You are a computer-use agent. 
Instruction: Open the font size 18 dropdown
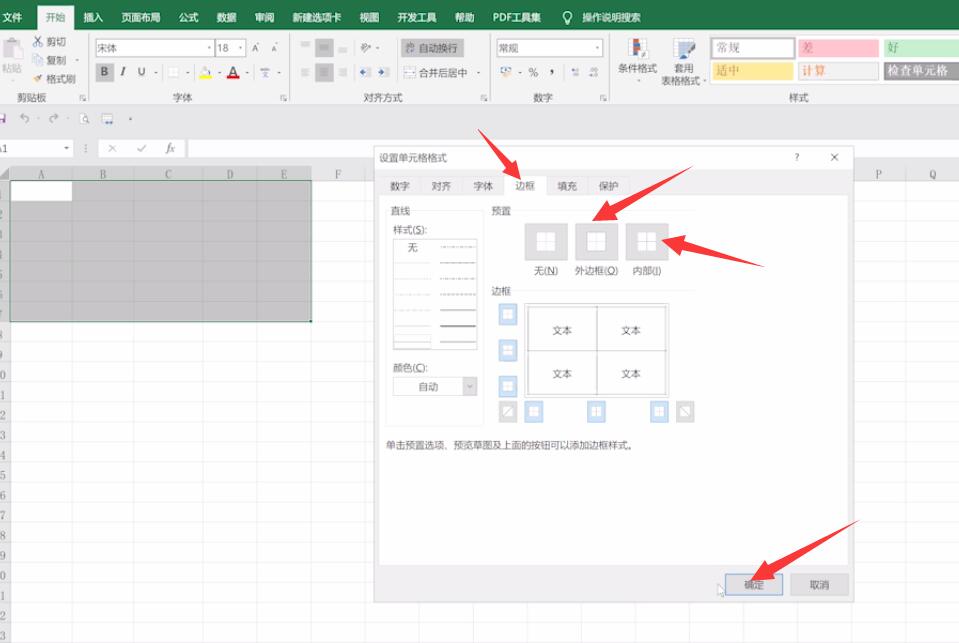(x=240, y=48)
